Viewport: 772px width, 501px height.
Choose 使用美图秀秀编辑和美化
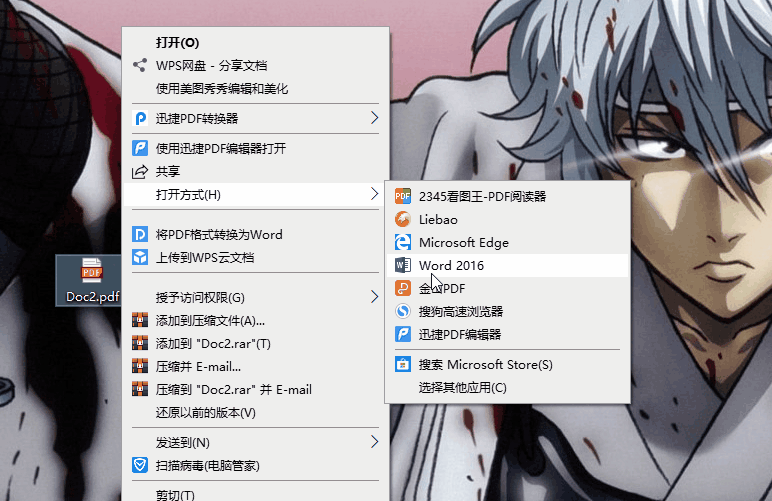(x=255, y=89)
